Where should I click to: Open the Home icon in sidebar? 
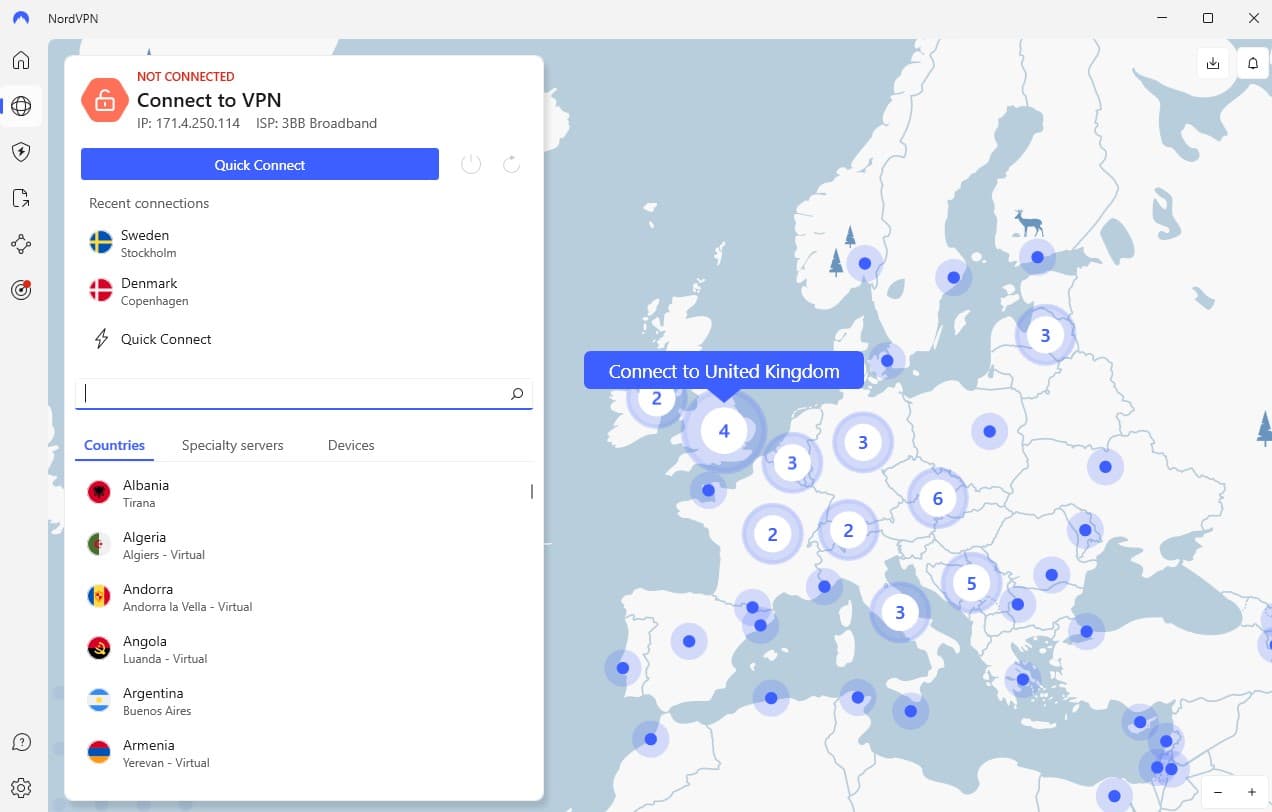(x=21, y=60)
